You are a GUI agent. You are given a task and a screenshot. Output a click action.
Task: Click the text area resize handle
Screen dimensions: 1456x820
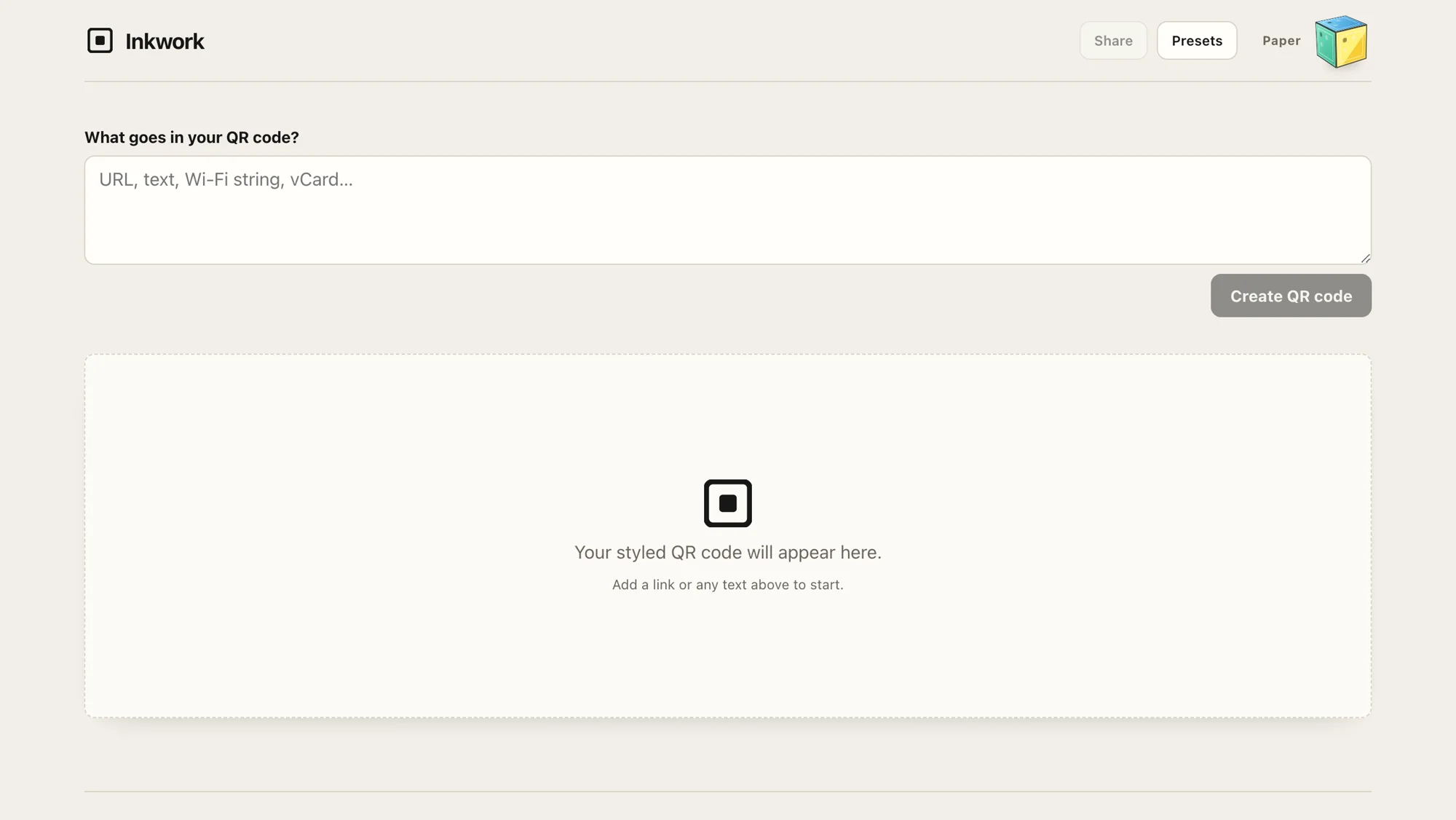(1365, 258)
